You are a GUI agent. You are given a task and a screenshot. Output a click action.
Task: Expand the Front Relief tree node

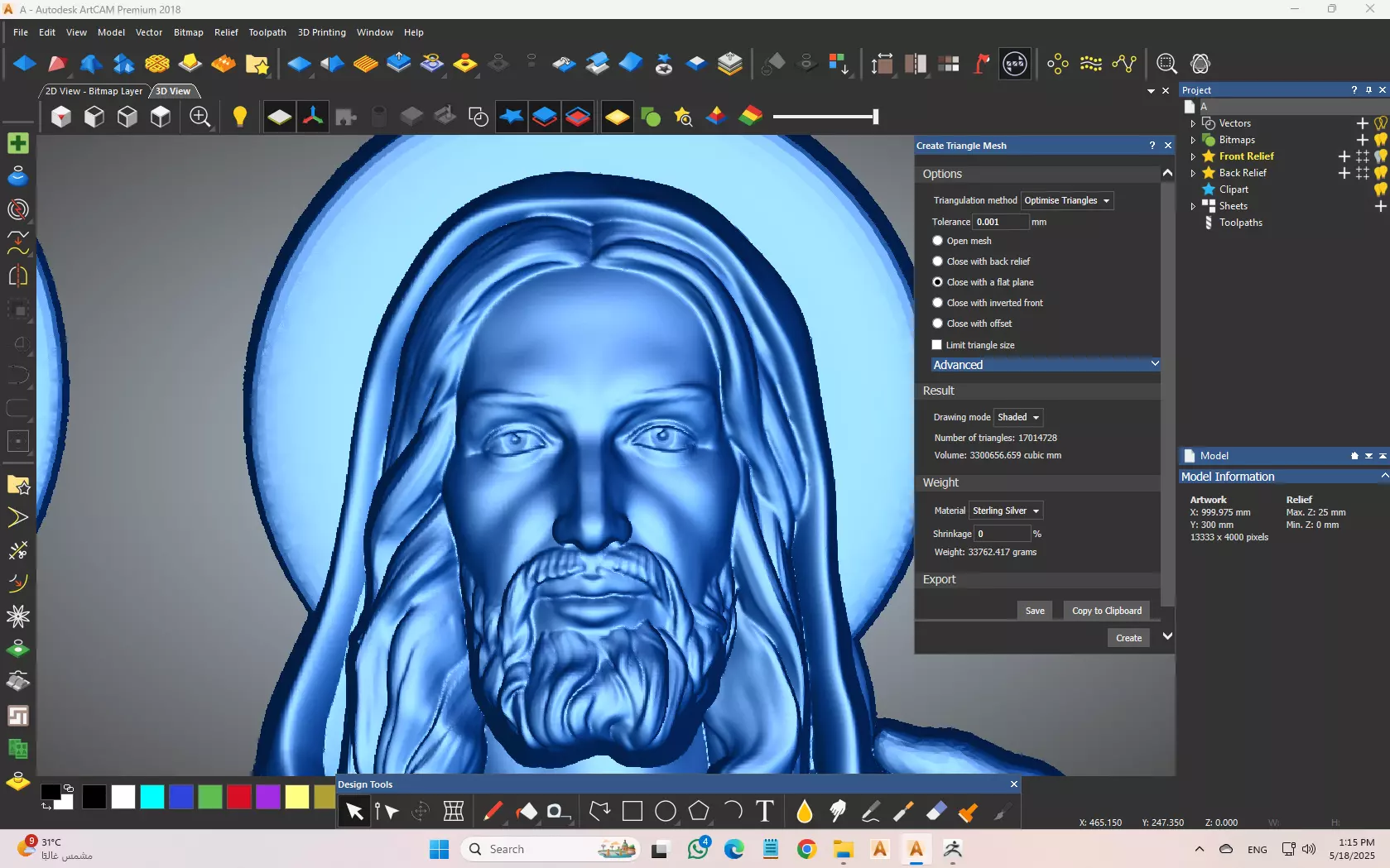1193,156
